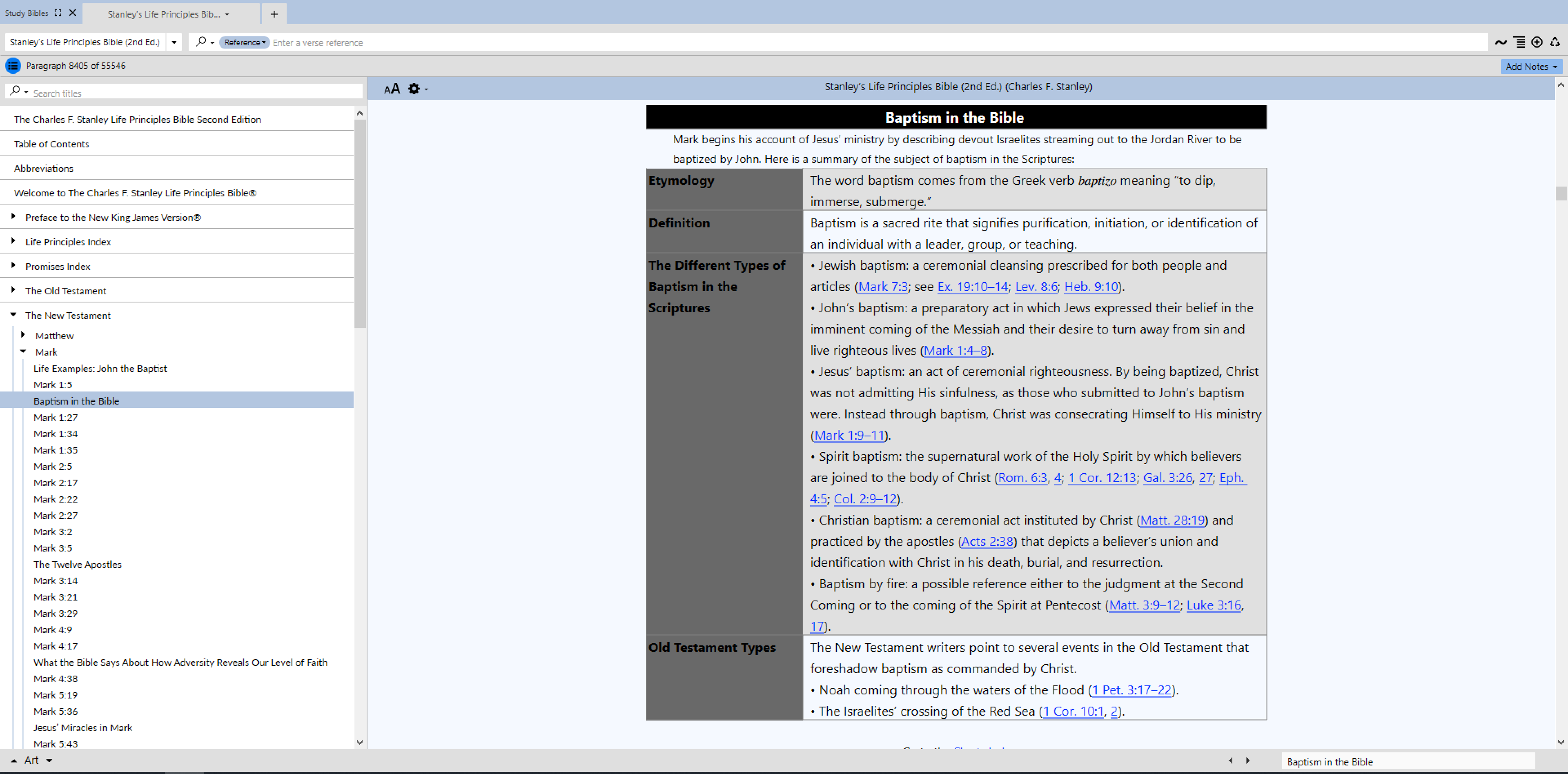Collapse the Mark book node
The height and width of the screenshot is (774, 1568).
click(x=23, y=351)
